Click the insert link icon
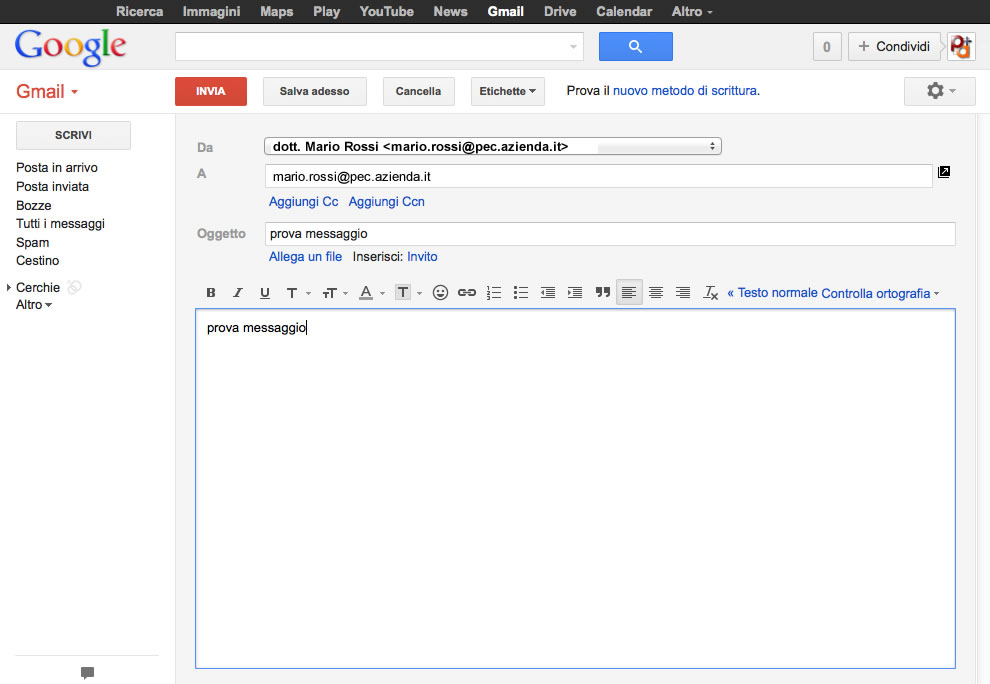 click(467, 293)
